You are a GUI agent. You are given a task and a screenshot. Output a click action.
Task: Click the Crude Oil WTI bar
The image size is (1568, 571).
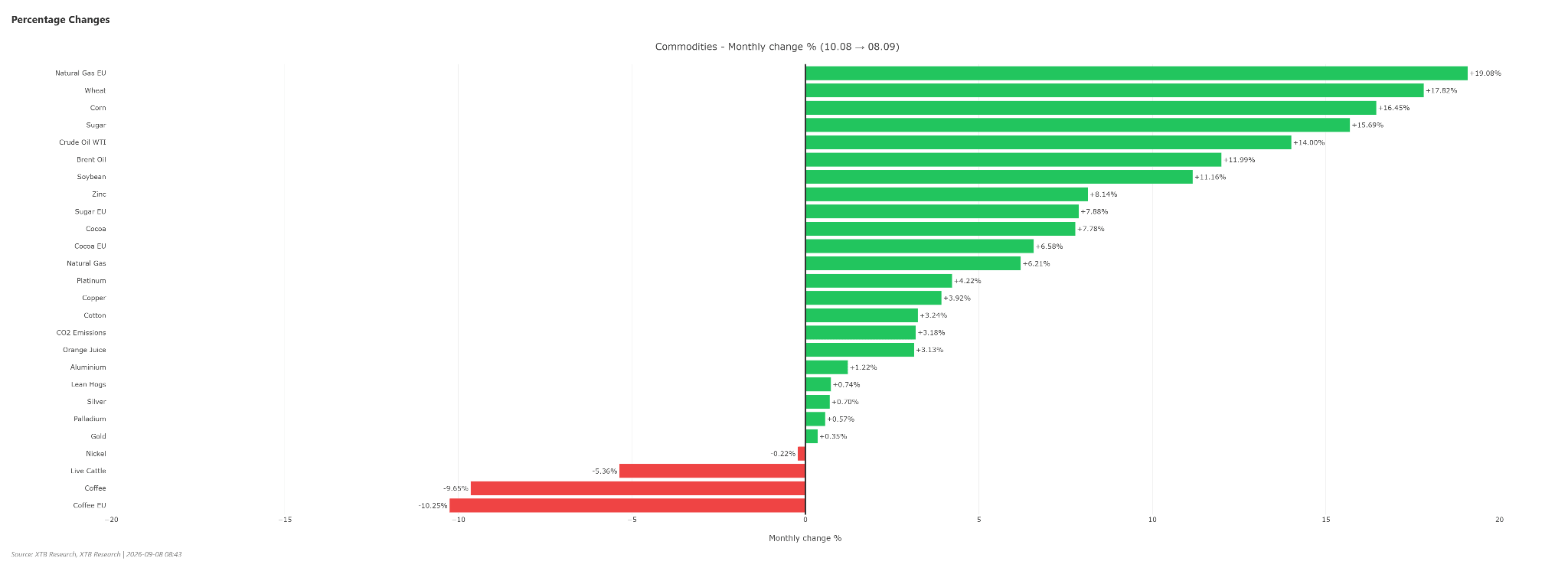1048,142
